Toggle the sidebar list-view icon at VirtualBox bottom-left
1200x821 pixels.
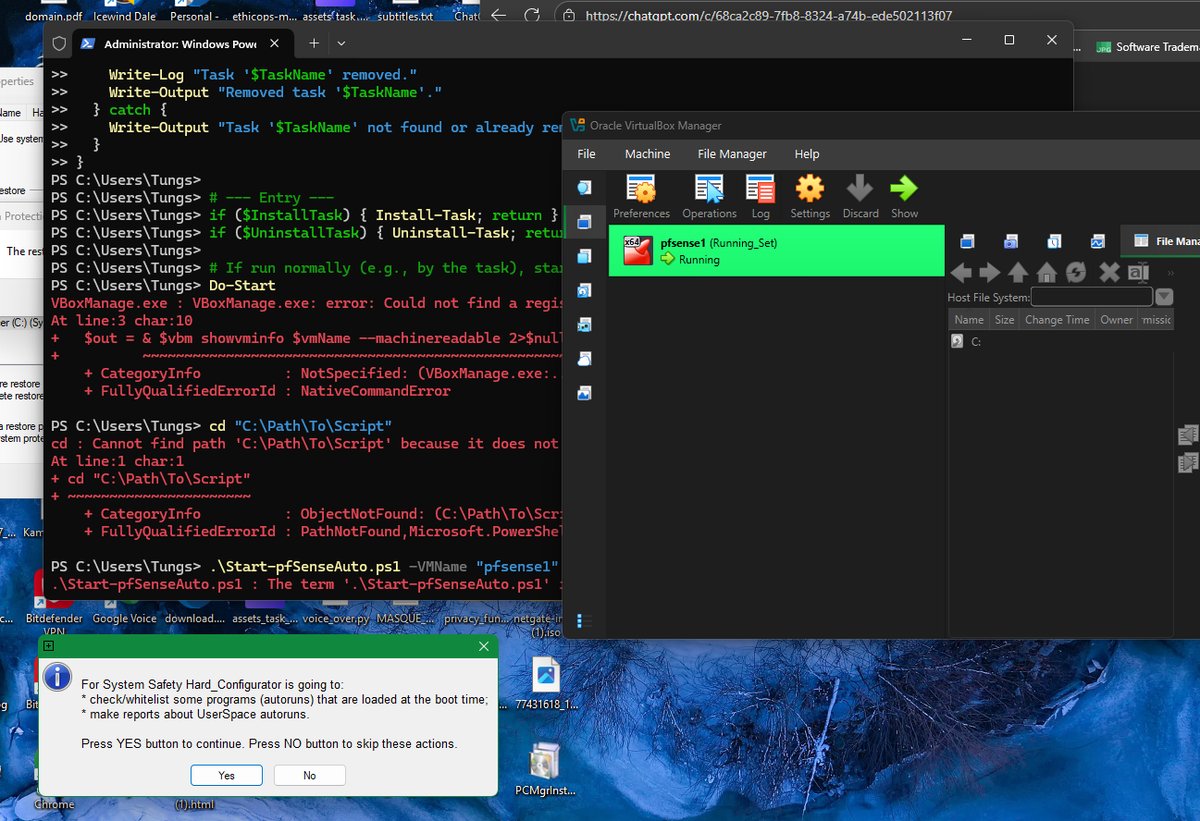click(x=584, y=621)
